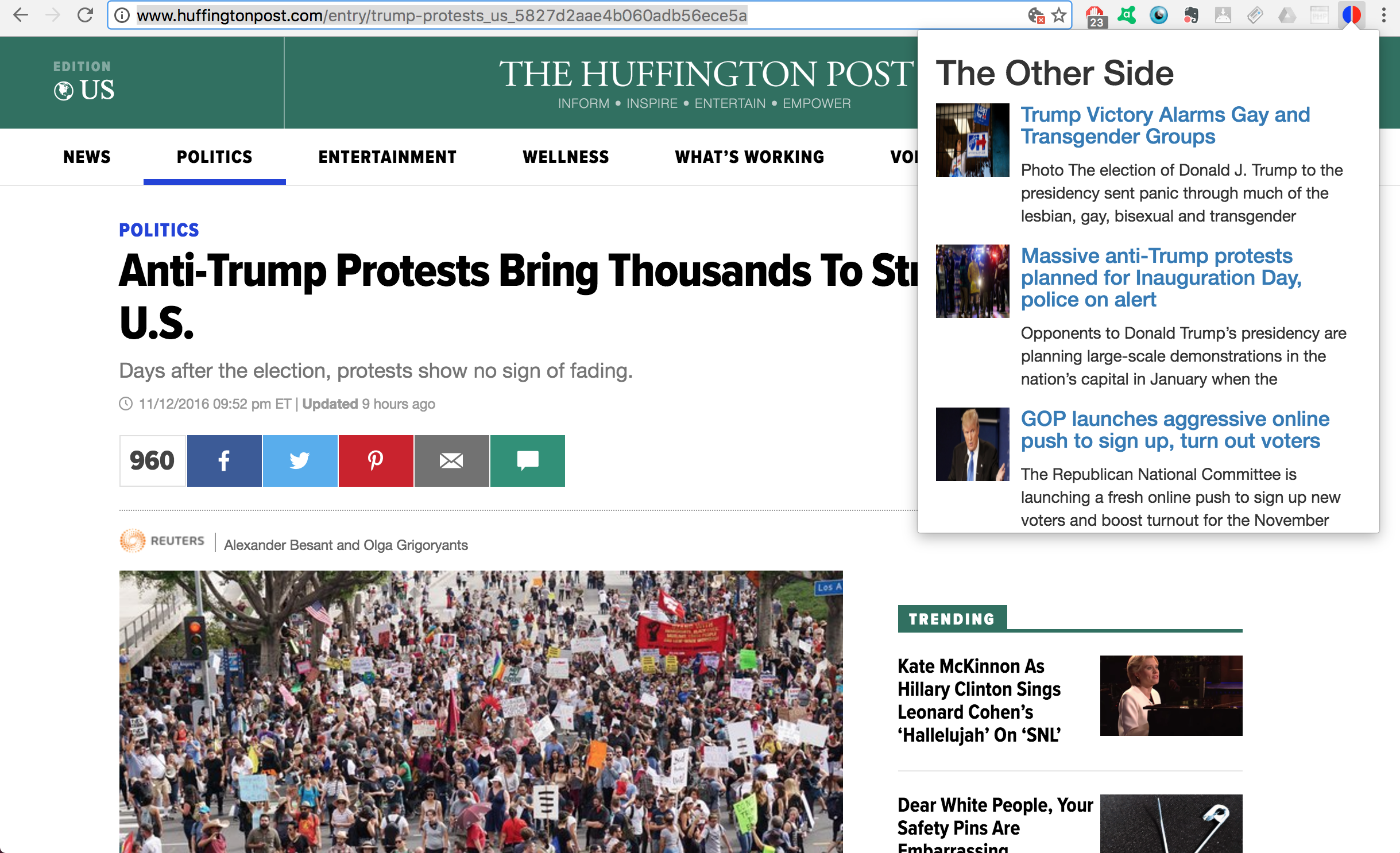Pin article on Pinterest

(376, 460)
